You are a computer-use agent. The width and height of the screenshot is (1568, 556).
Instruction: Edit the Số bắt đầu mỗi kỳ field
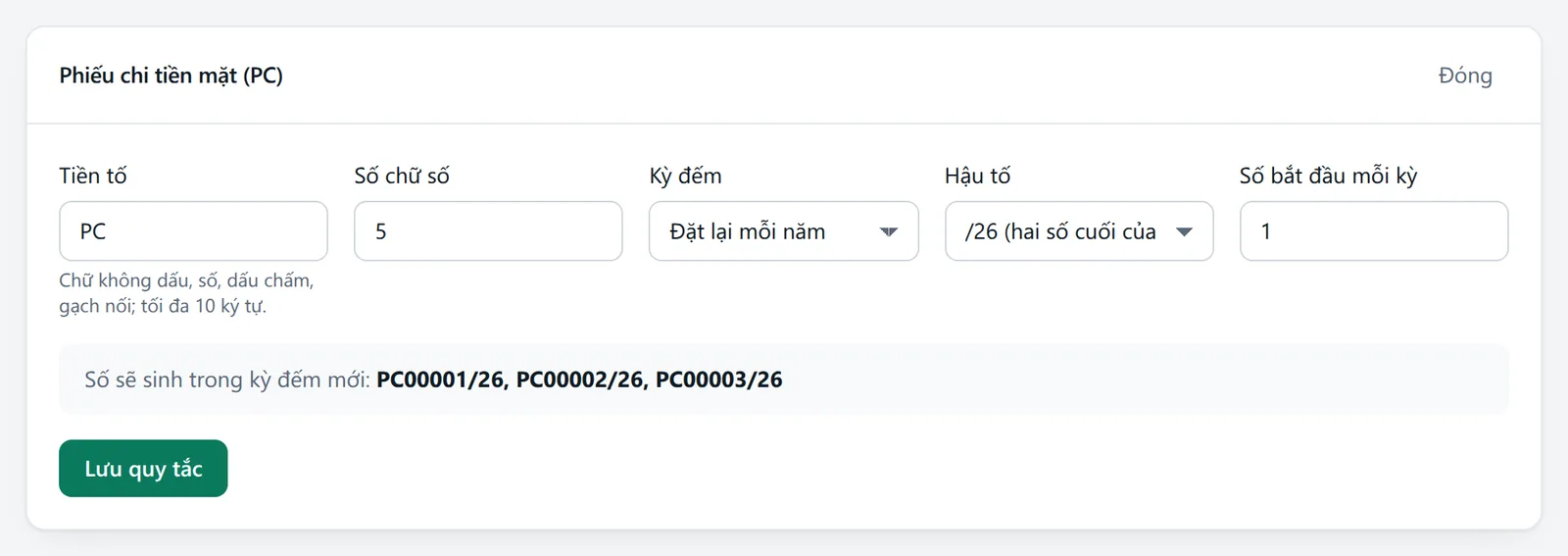(x=1374, y=231)
